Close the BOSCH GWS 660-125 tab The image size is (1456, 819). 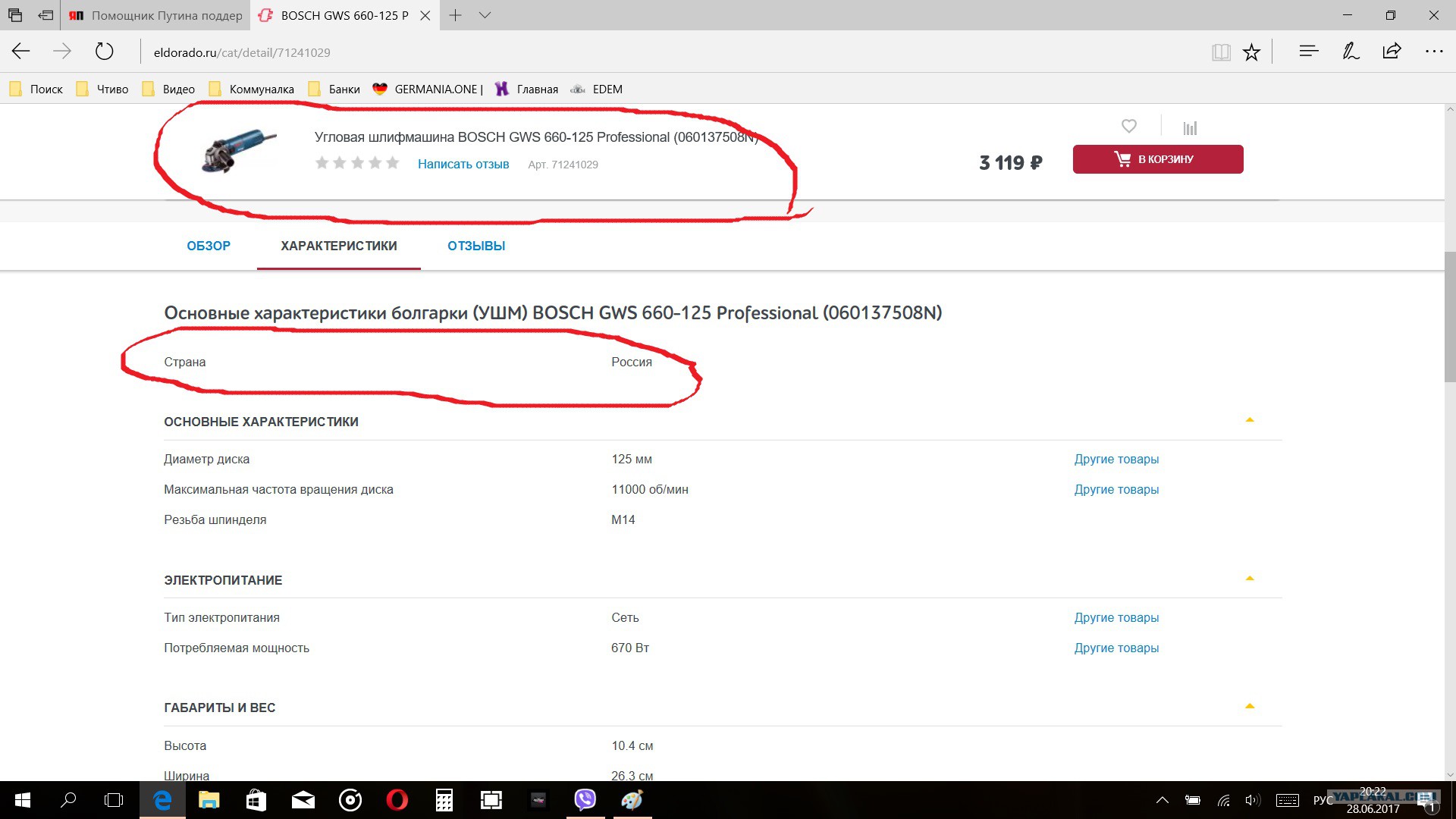(425, 15)
